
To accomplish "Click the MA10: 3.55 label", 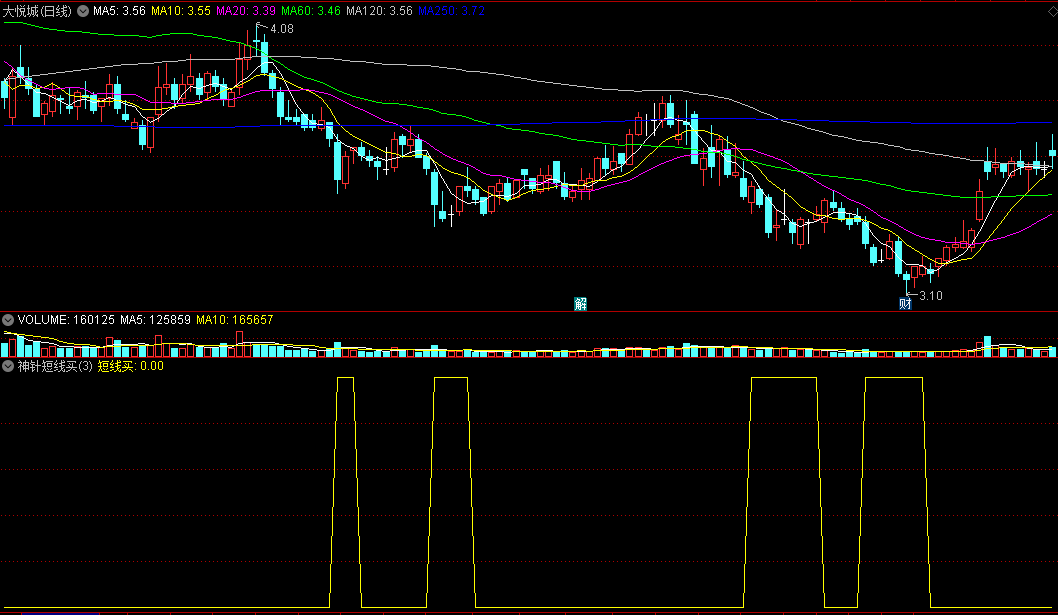I will (181, 11).
